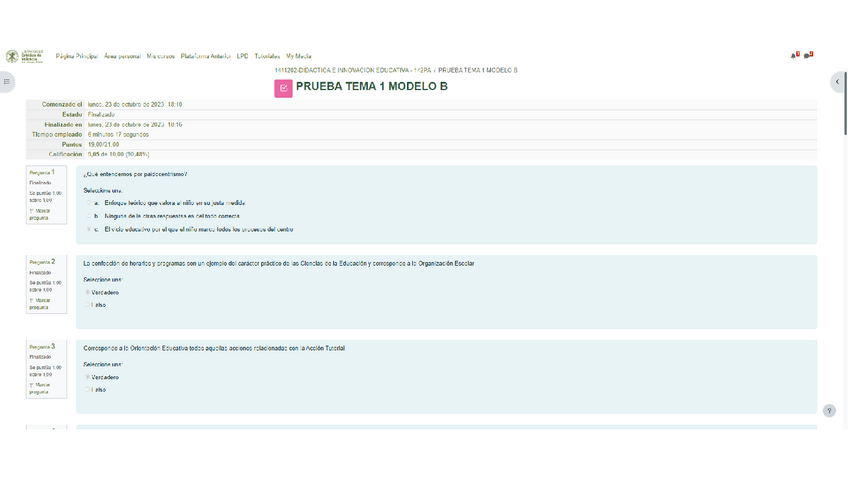Choose Verdadero for question 2
The image size is (848, 477).
[88, 292]
